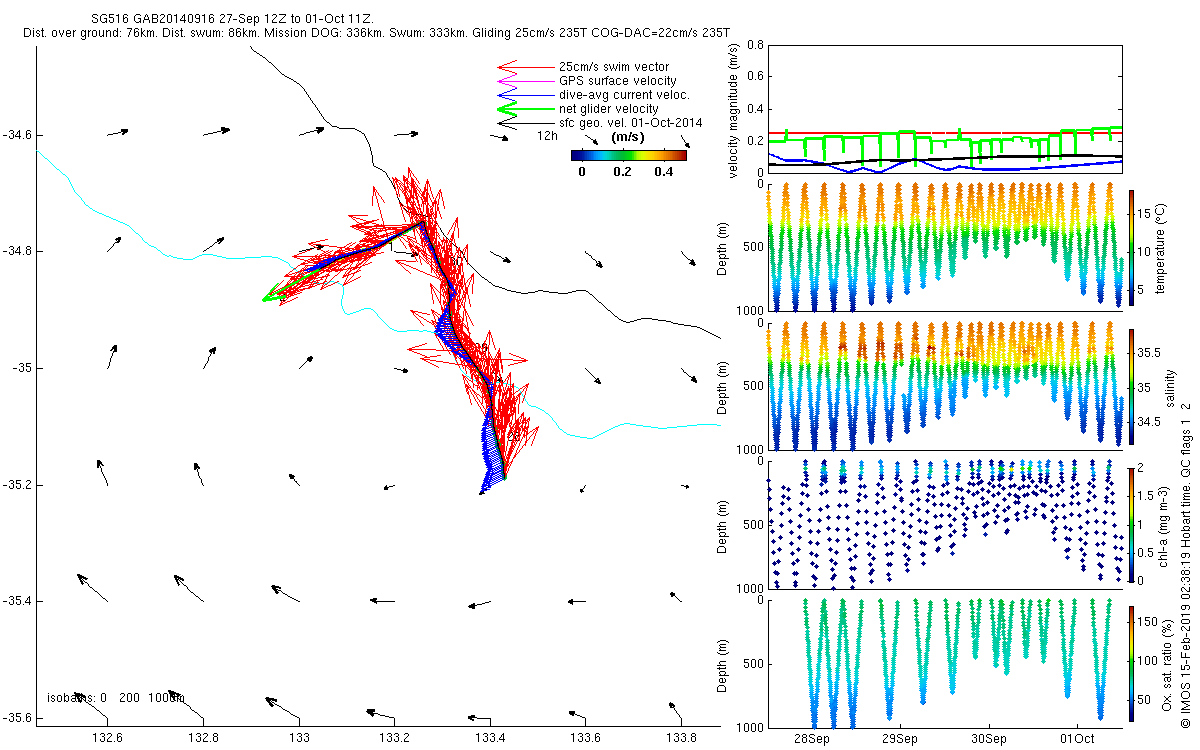Click the '0.8' tick on the velocity magnitude axis
1200x750 pixels.
tap(754, 46)
